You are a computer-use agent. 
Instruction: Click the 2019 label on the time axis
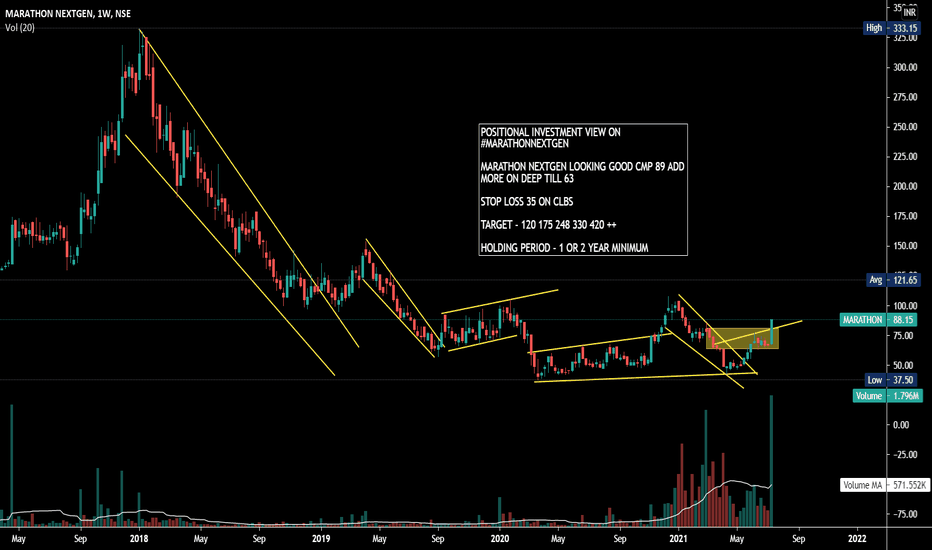point(321,539)
